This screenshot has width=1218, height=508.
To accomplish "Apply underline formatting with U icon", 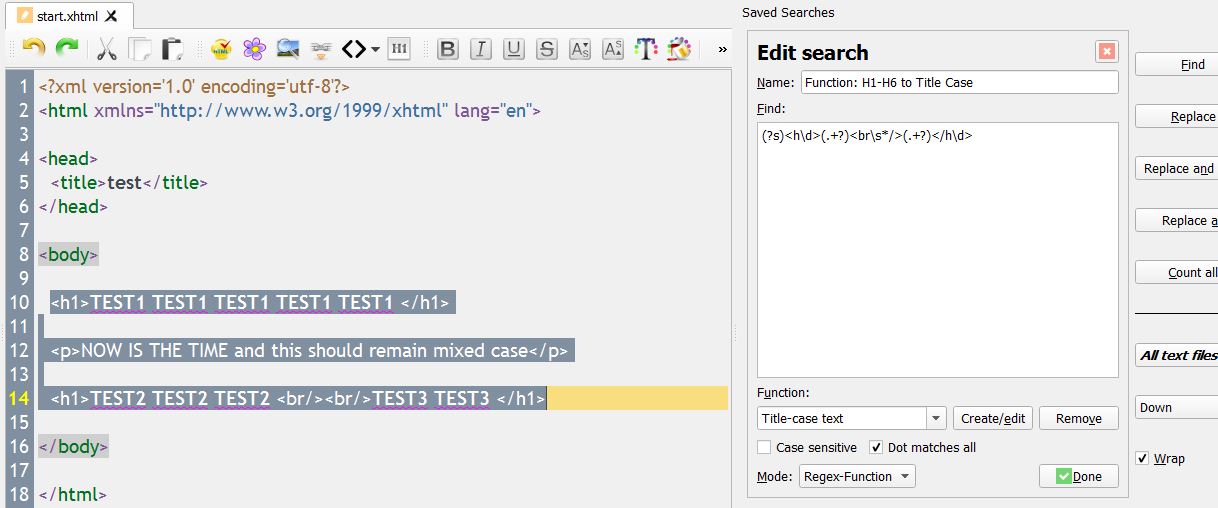I will pyautogui.click(x=513, y=49).
